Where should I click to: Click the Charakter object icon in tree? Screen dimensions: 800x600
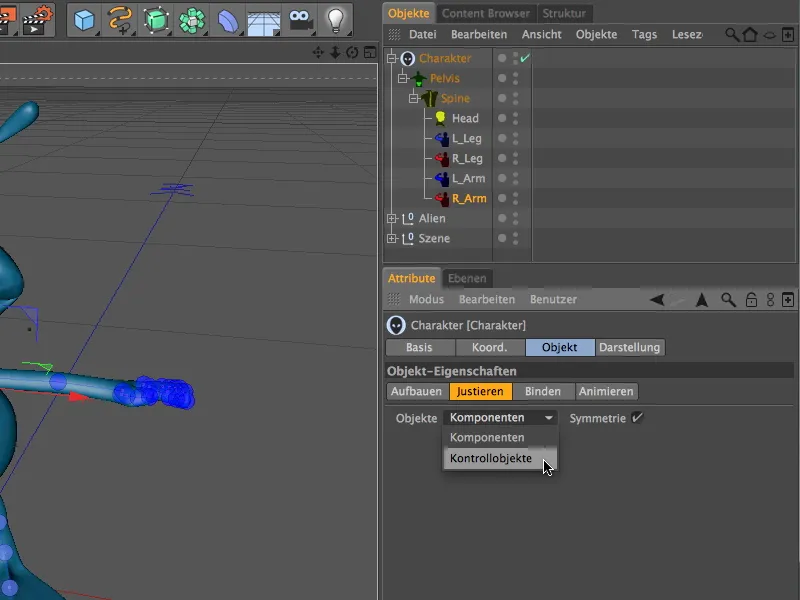pyautogui.click(x=408, y=59)
